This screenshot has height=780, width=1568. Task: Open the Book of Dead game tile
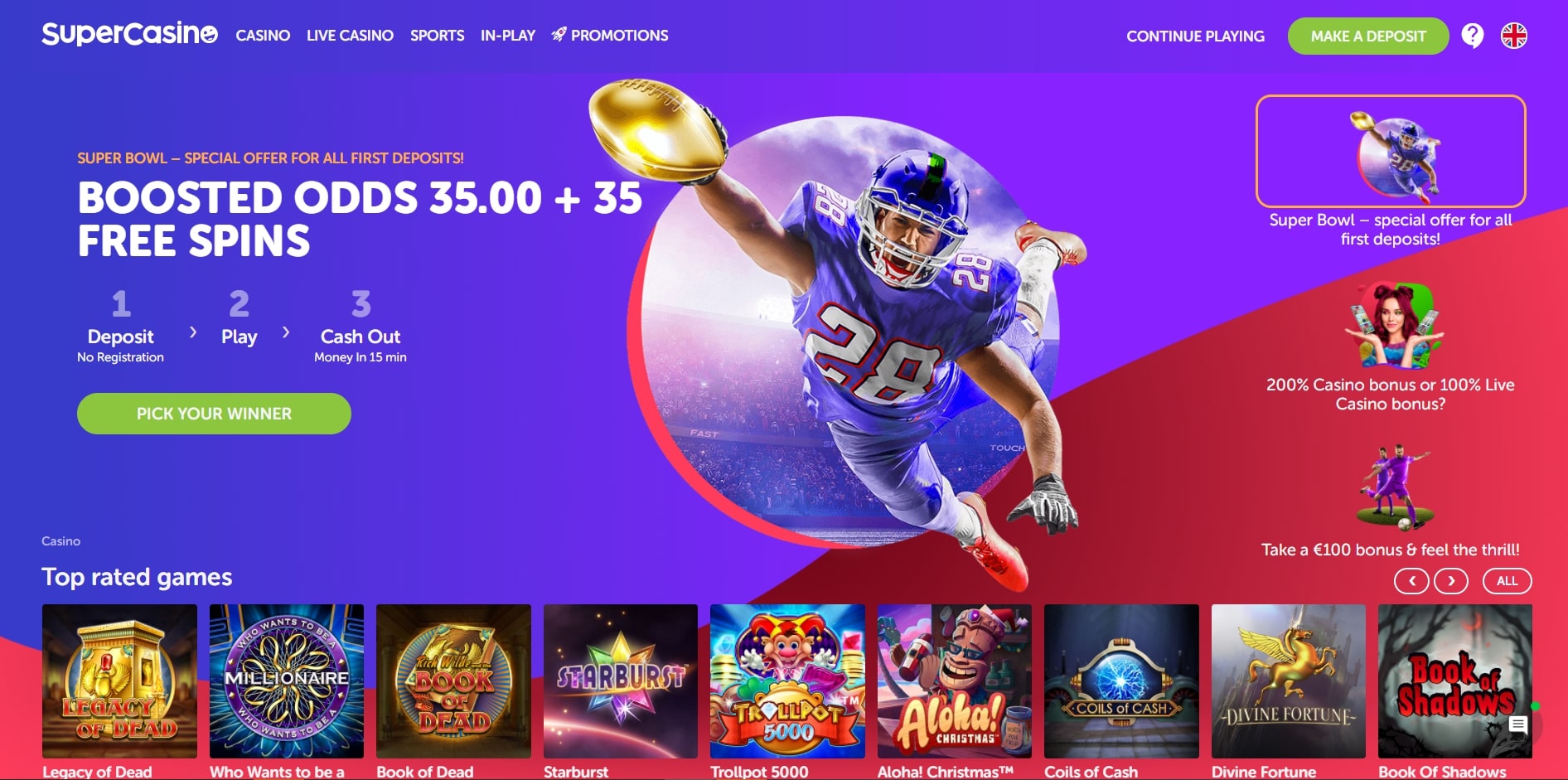[453, 681]
